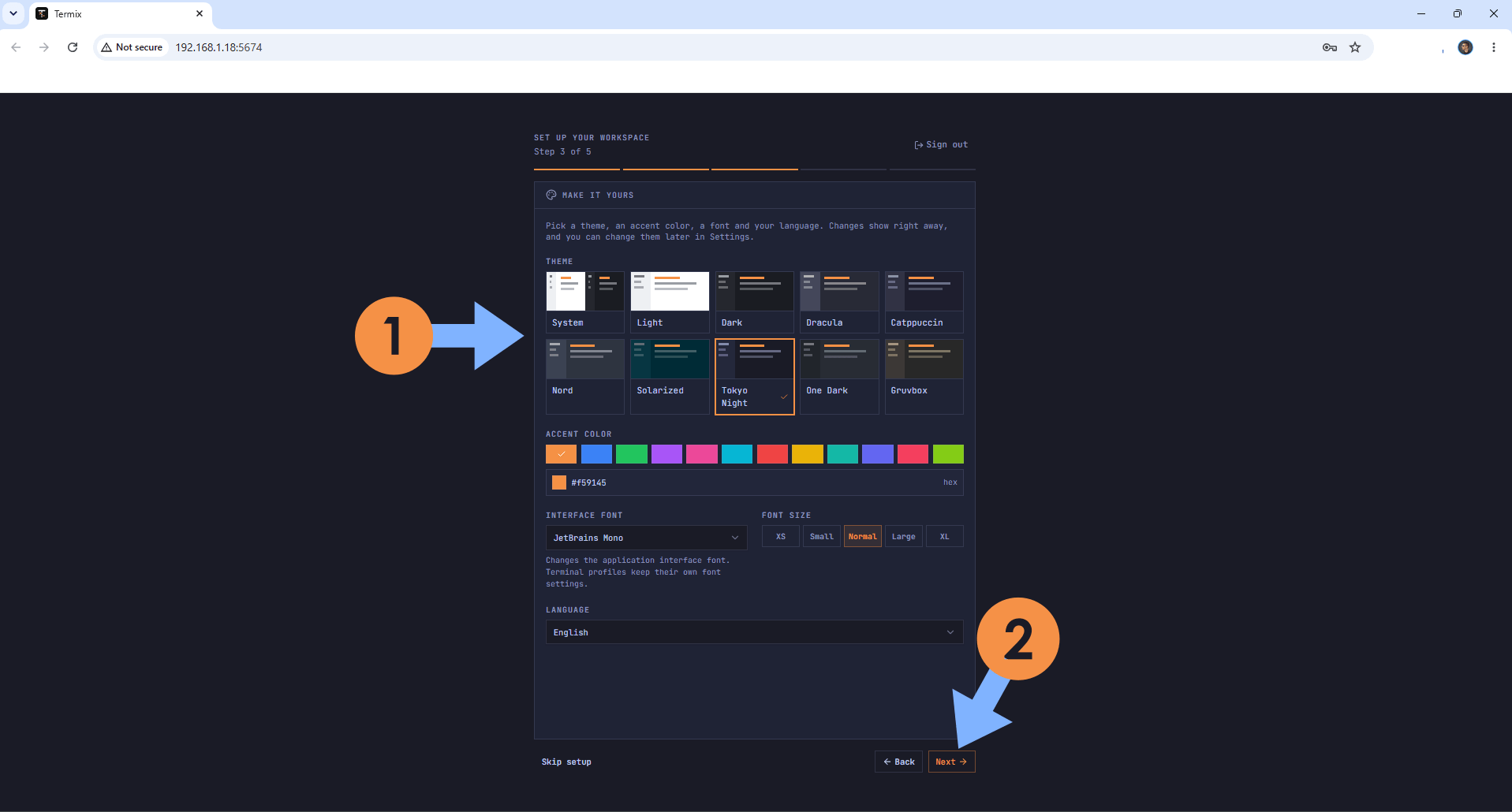
Task: Click the #f59145 hex color field
Action: point(754,482)
